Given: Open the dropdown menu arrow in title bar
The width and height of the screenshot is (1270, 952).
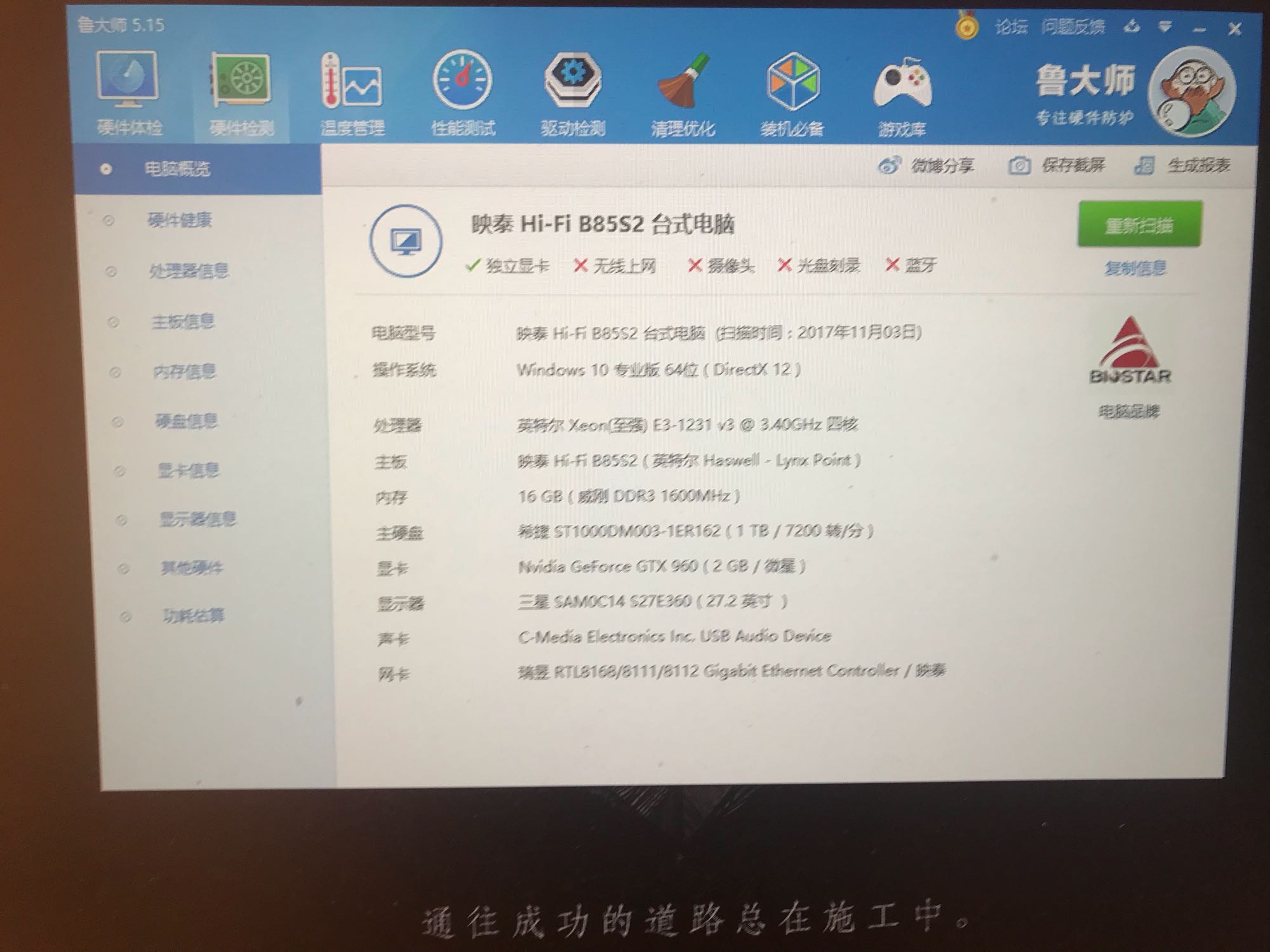Looking at the screenshot, I should point(1165,27).
